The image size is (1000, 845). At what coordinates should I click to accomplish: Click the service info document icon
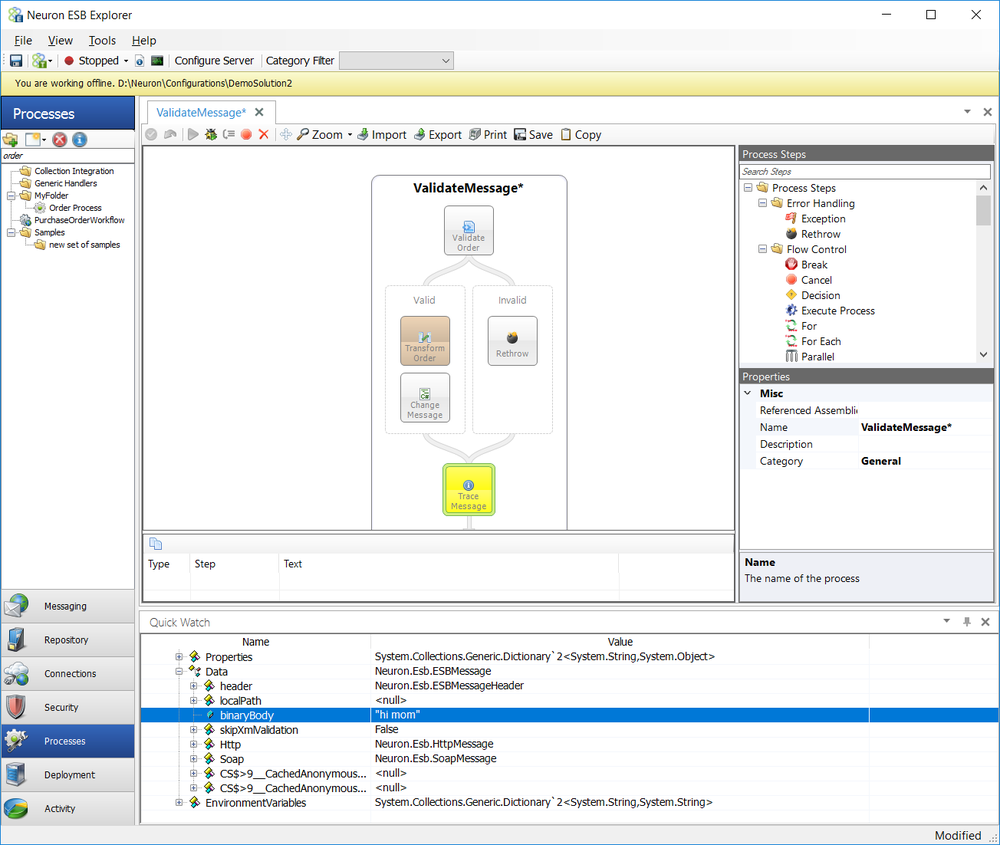pyautogui.click(x=140, y=61)
